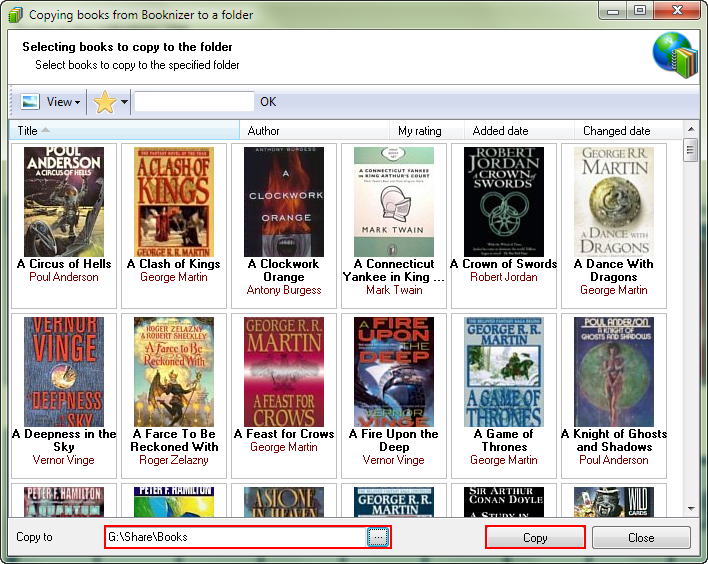708x564 pixels.
Task: Click the Booknizer app icon in title bar
Action: pos(15,15)
